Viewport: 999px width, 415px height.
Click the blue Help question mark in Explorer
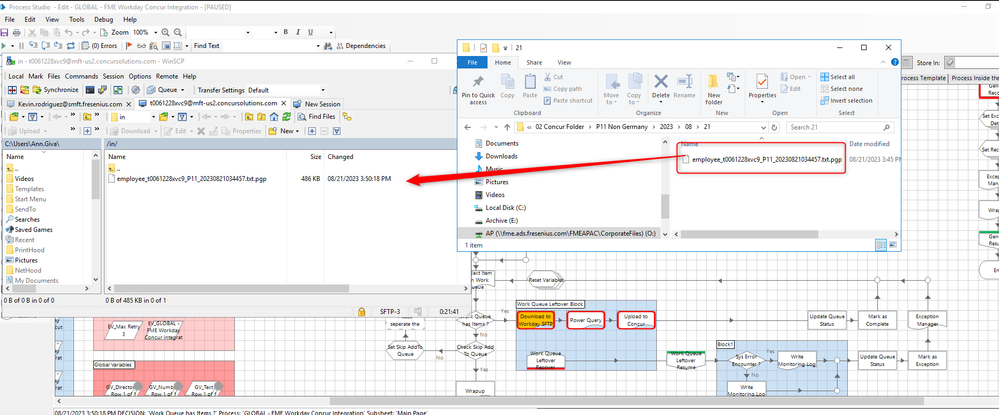893,62
